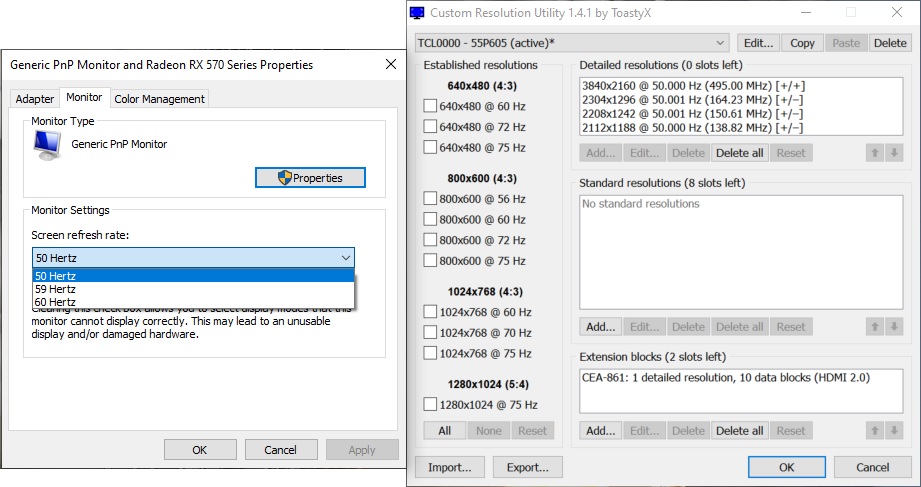Expand the TCL0000 55P605 display dropdown
The width and height of the screenshot is (921, 487).
coord(721,43)
